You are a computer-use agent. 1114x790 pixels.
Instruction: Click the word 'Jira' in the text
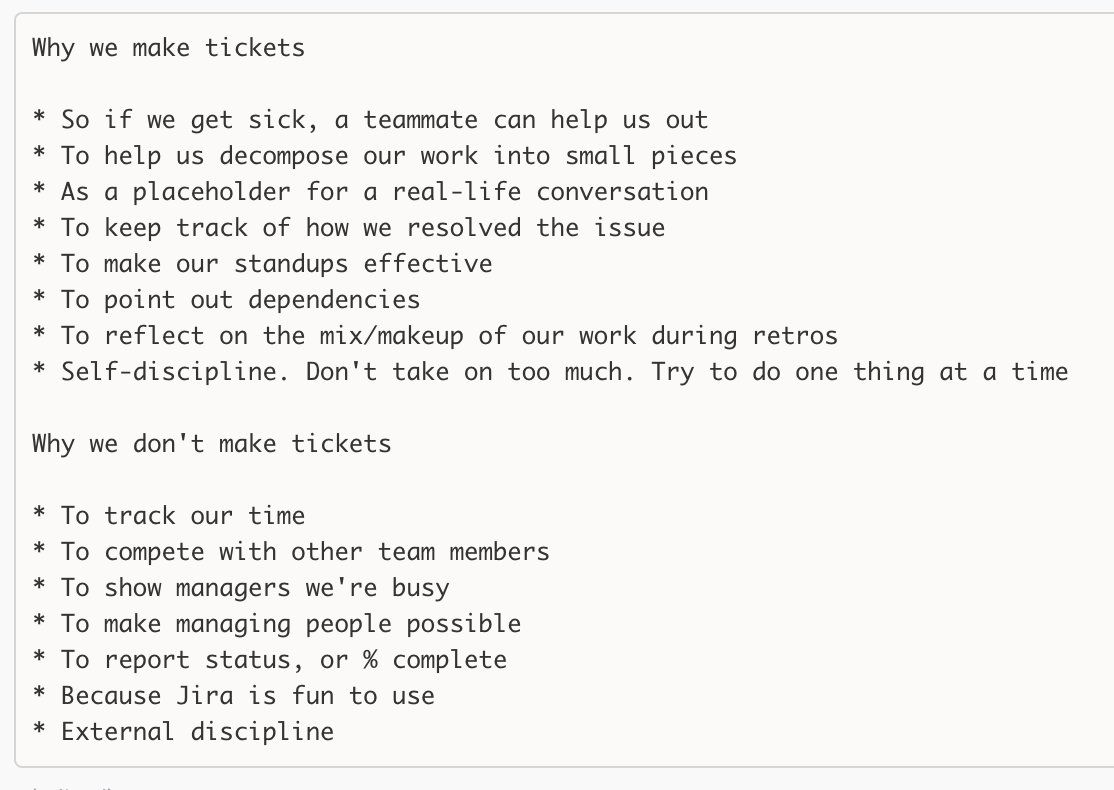205,696
